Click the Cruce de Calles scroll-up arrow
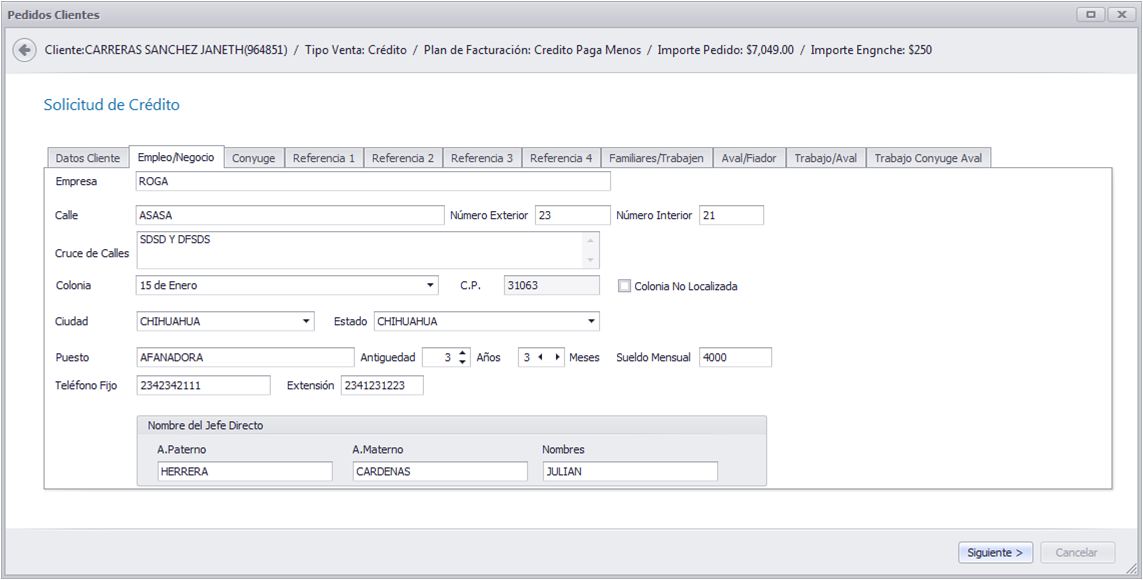 590,240
